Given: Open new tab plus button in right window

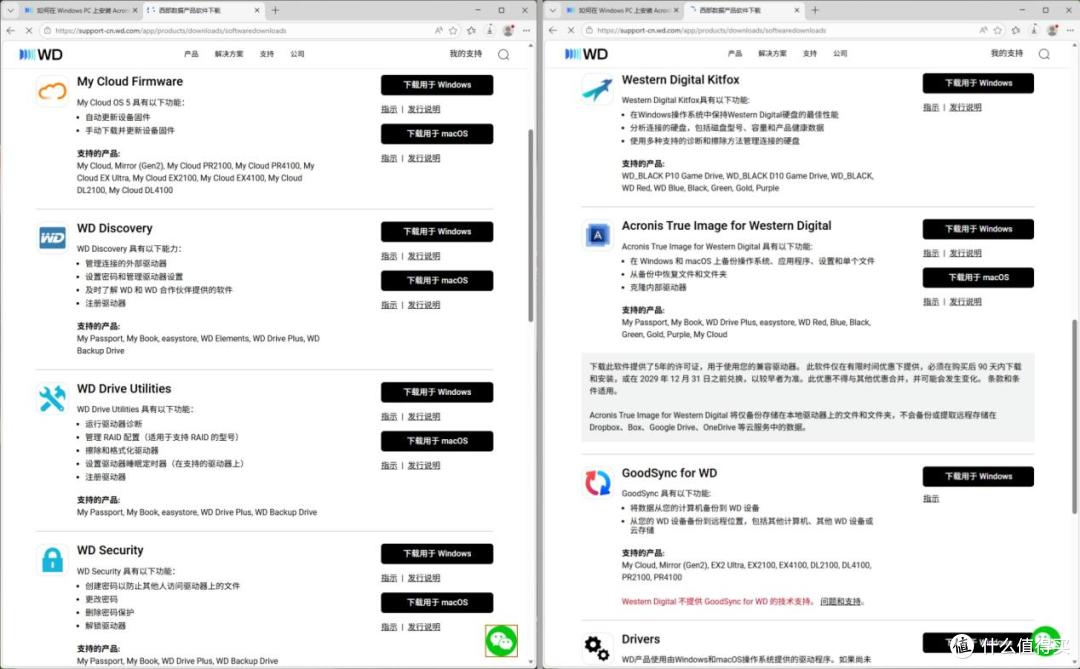Looking at the screenshot, I should click(x=815, y=10).
